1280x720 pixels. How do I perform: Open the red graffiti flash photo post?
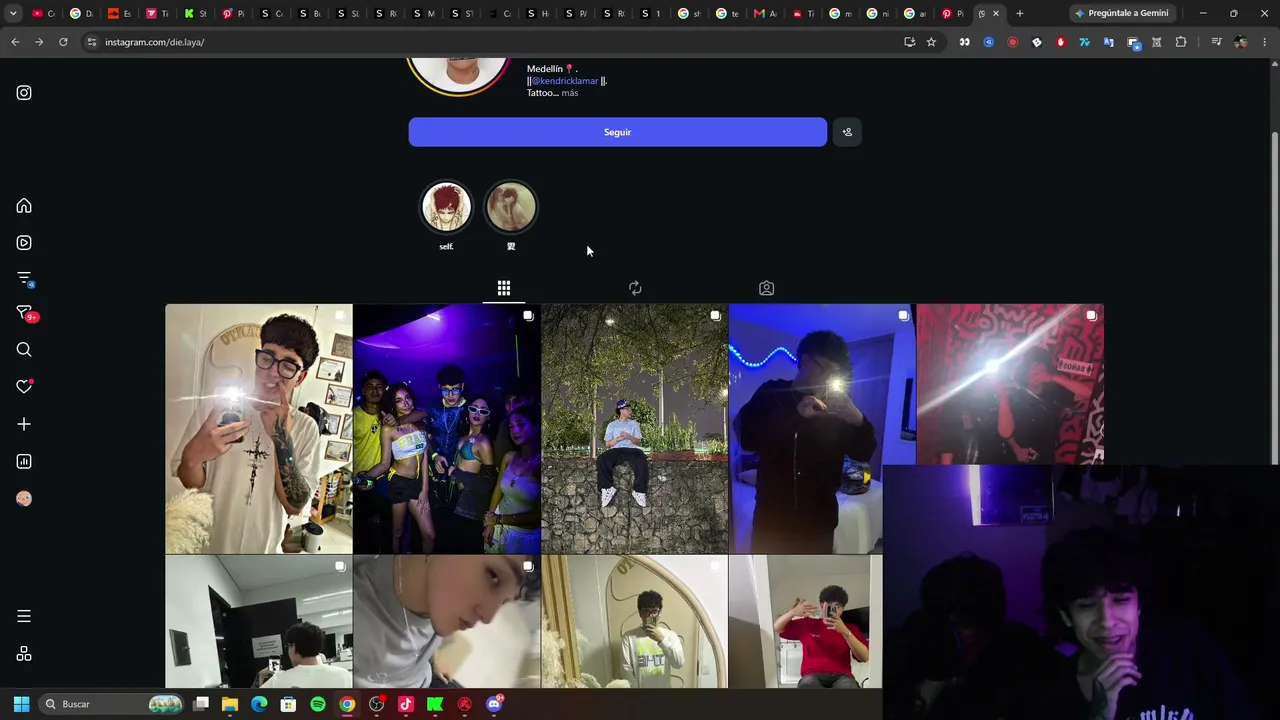(x=1010, y=384)
